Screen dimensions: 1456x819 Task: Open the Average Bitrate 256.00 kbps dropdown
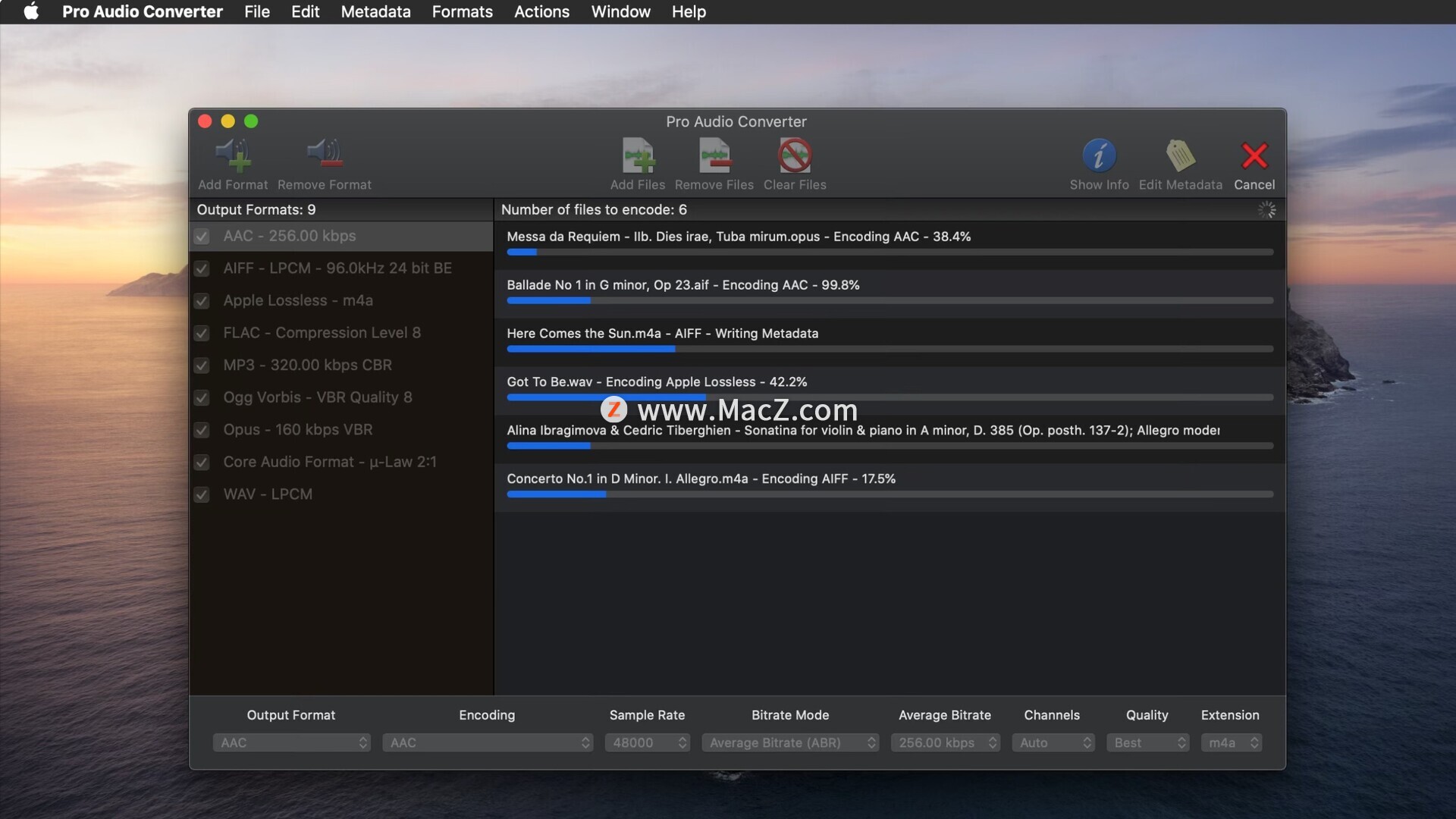(x=946, y=742)
